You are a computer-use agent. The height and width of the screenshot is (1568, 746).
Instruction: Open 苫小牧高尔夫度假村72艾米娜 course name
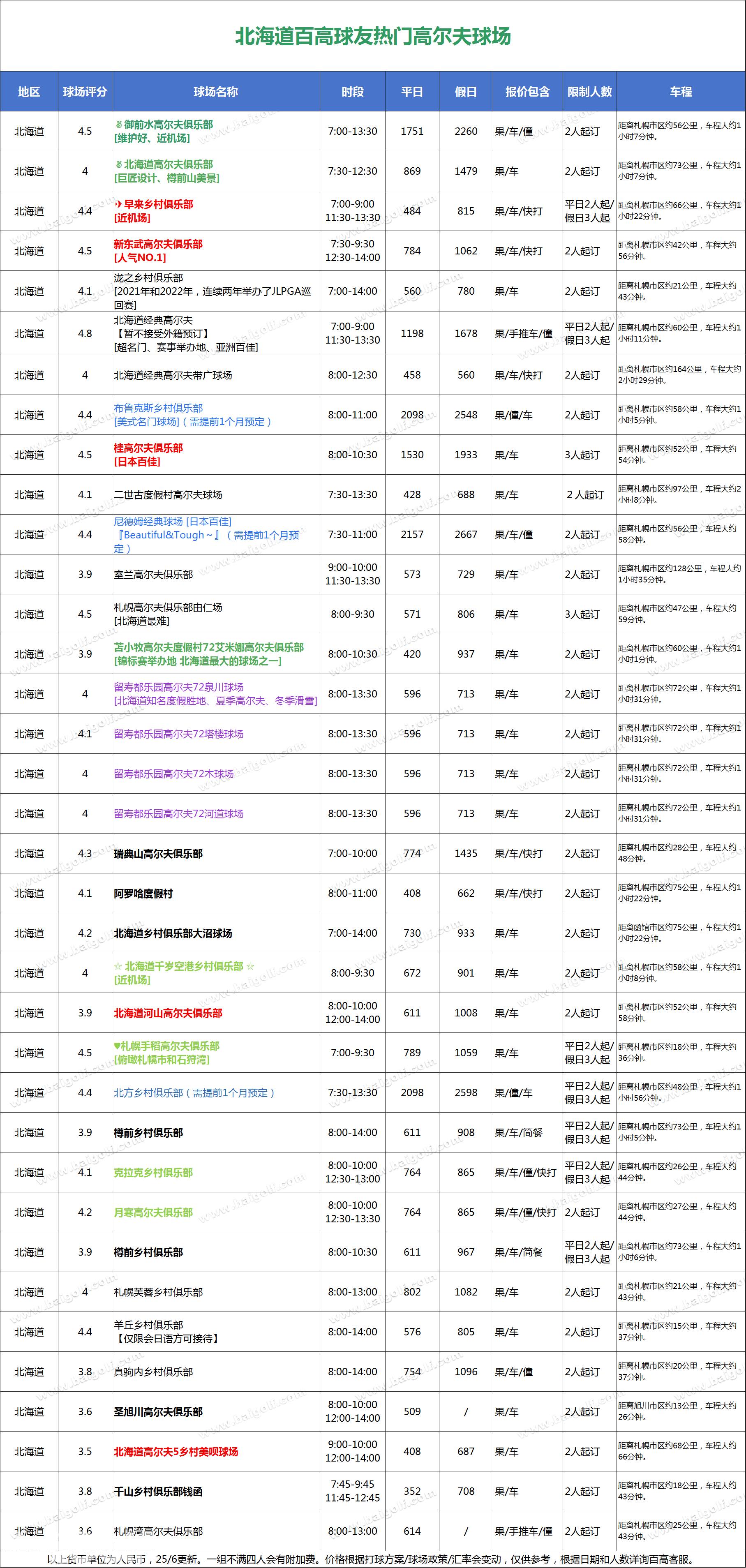[x=209, y=648]
